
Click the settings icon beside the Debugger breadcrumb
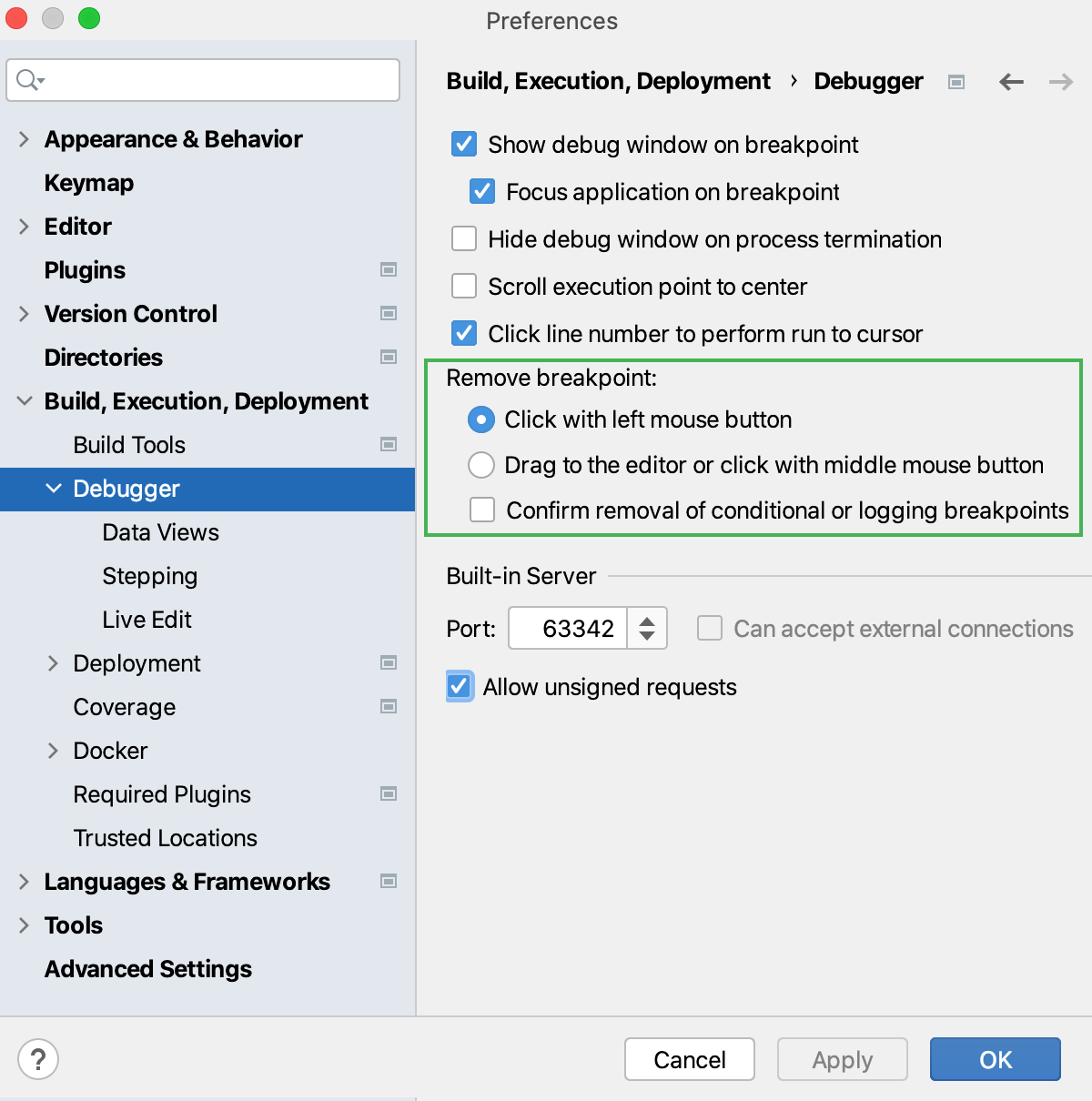pyautogui.click(x=955, y=82)
